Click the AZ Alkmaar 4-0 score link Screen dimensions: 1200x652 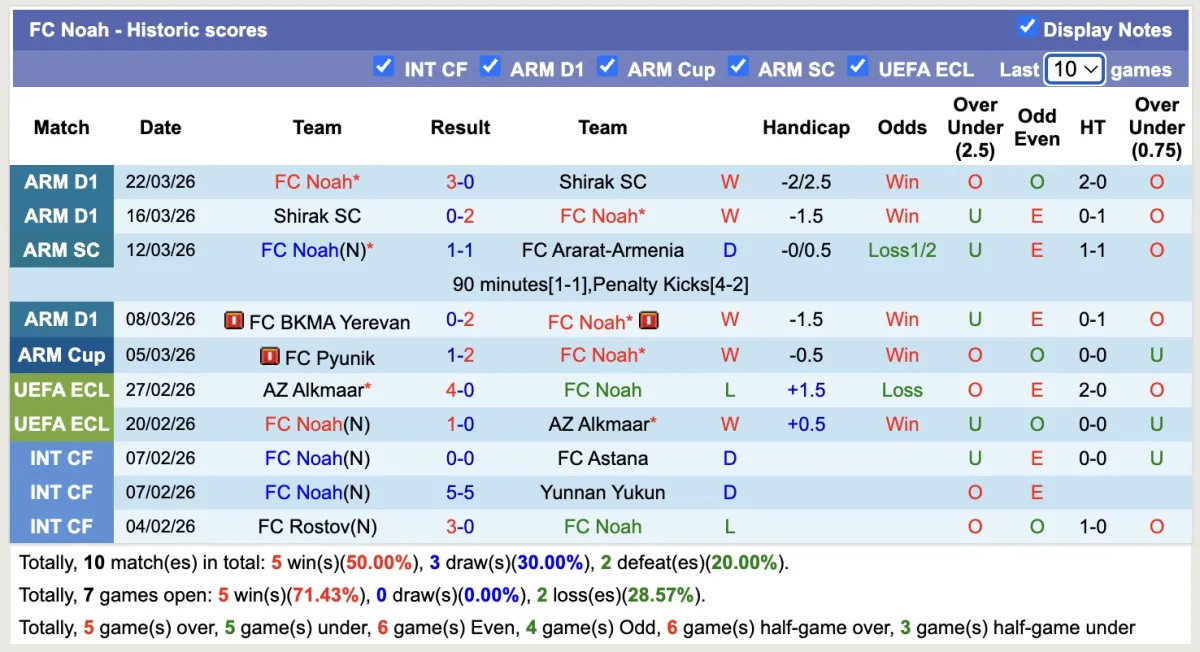click(460, 390)
